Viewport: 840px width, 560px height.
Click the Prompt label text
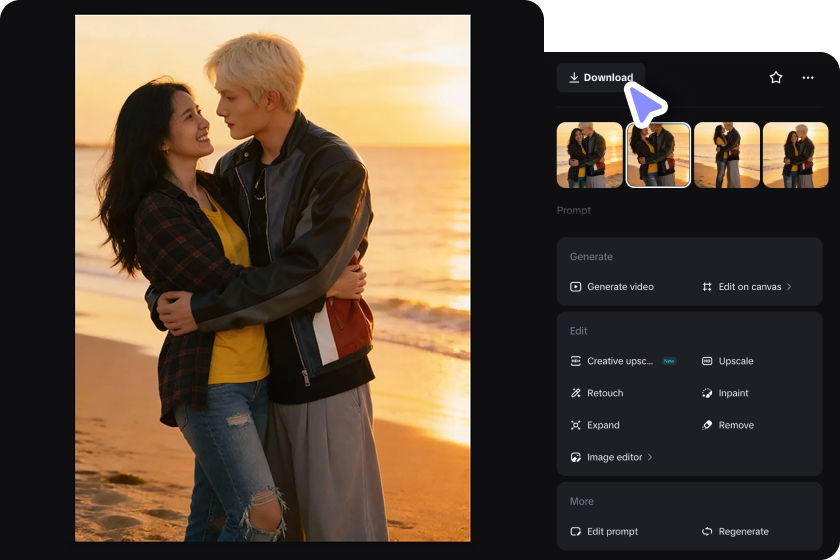(573, 211)
